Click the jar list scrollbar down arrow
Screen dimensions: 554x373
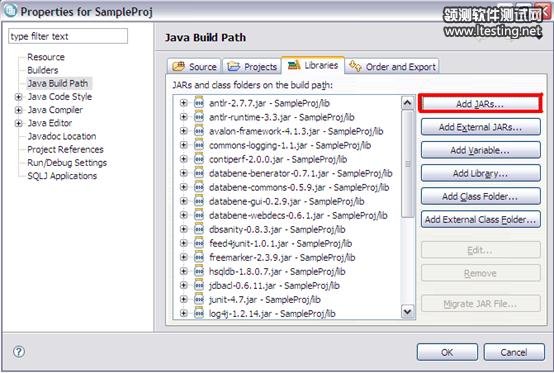pyautogui.click(x=407, y=312)
